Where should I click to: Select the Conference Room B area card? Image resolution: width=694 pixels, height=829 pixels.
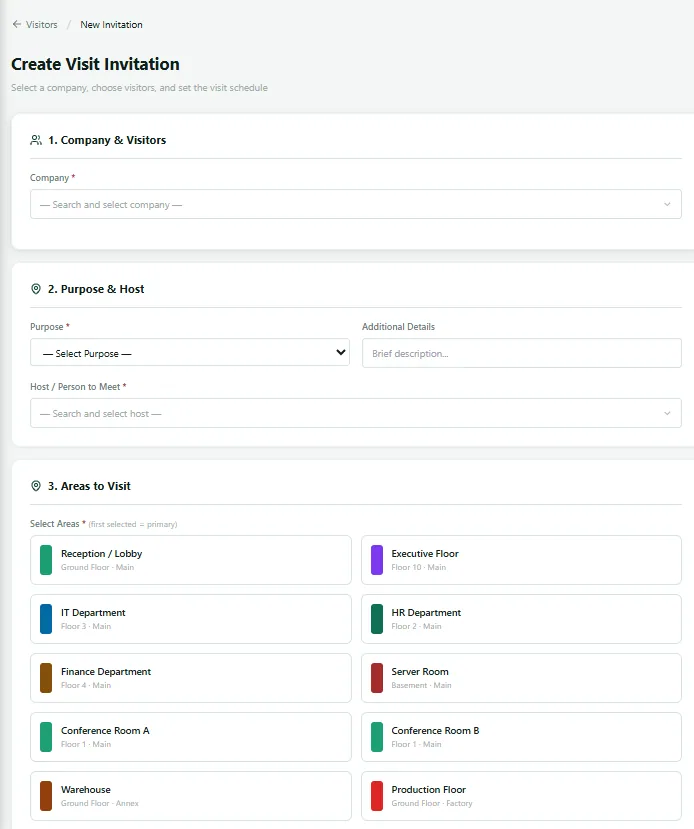point(521,737)
